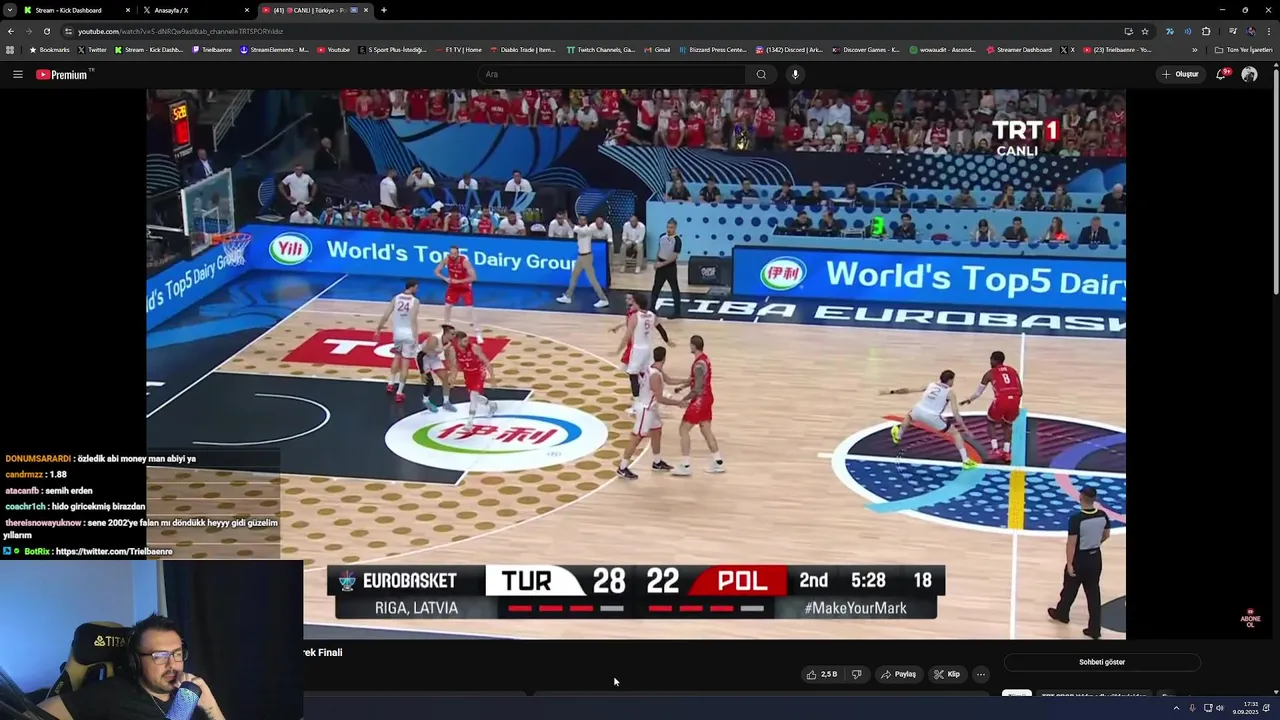
Task: Click the install/cast icon in address bar
Action: pyautogui.click(x=1128, y=31)
